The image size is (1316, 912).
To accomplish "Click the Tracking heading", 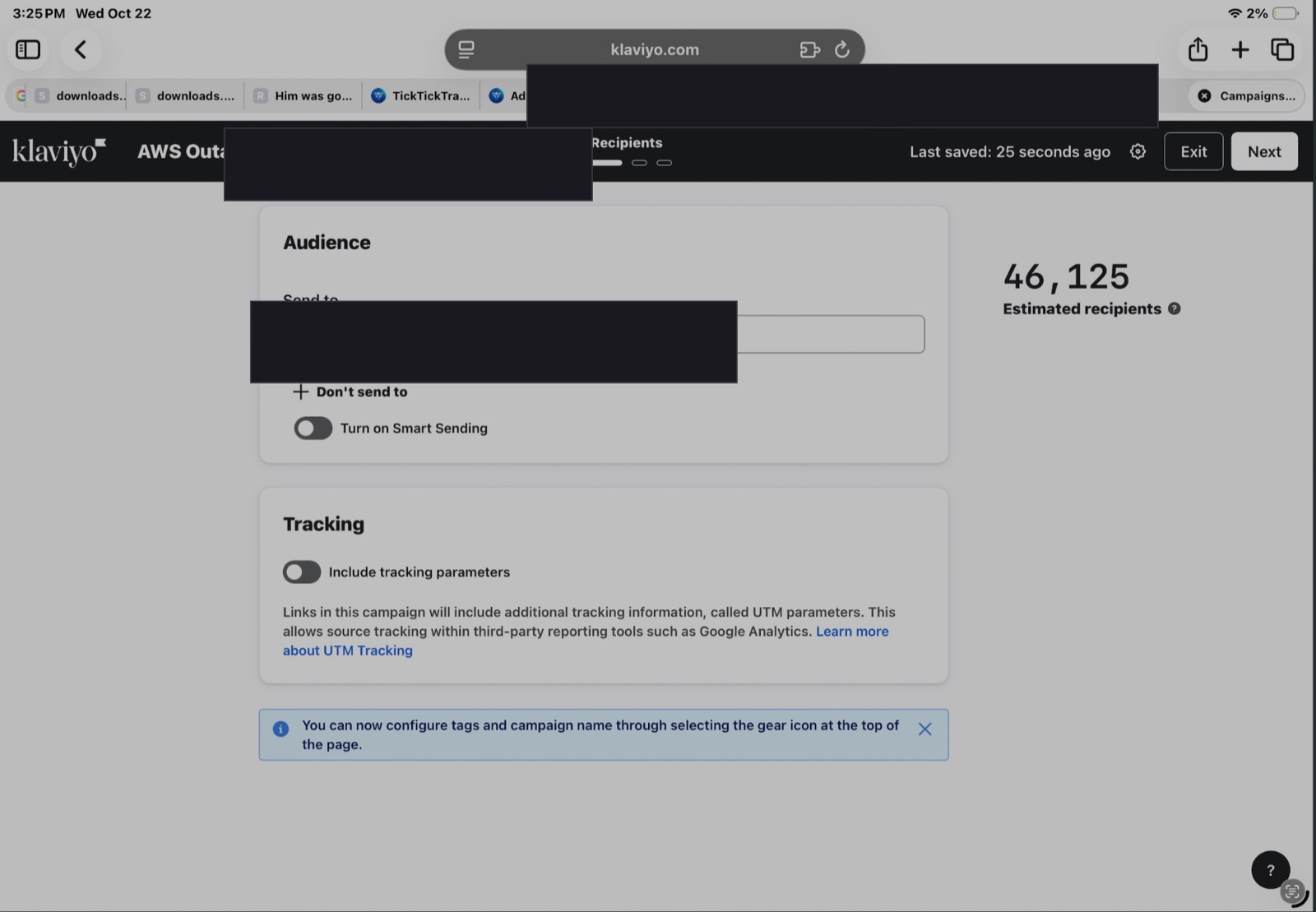I will (x=323, y=524).
